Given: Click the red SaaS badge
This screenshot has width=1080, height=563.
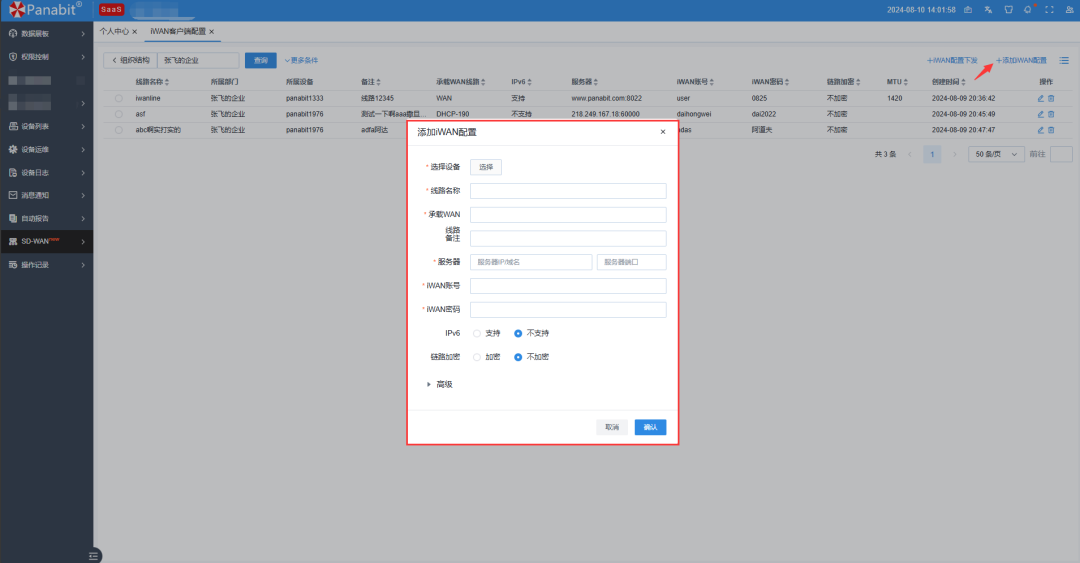Looking at the screenshot, I should click(x=111, y=10).
